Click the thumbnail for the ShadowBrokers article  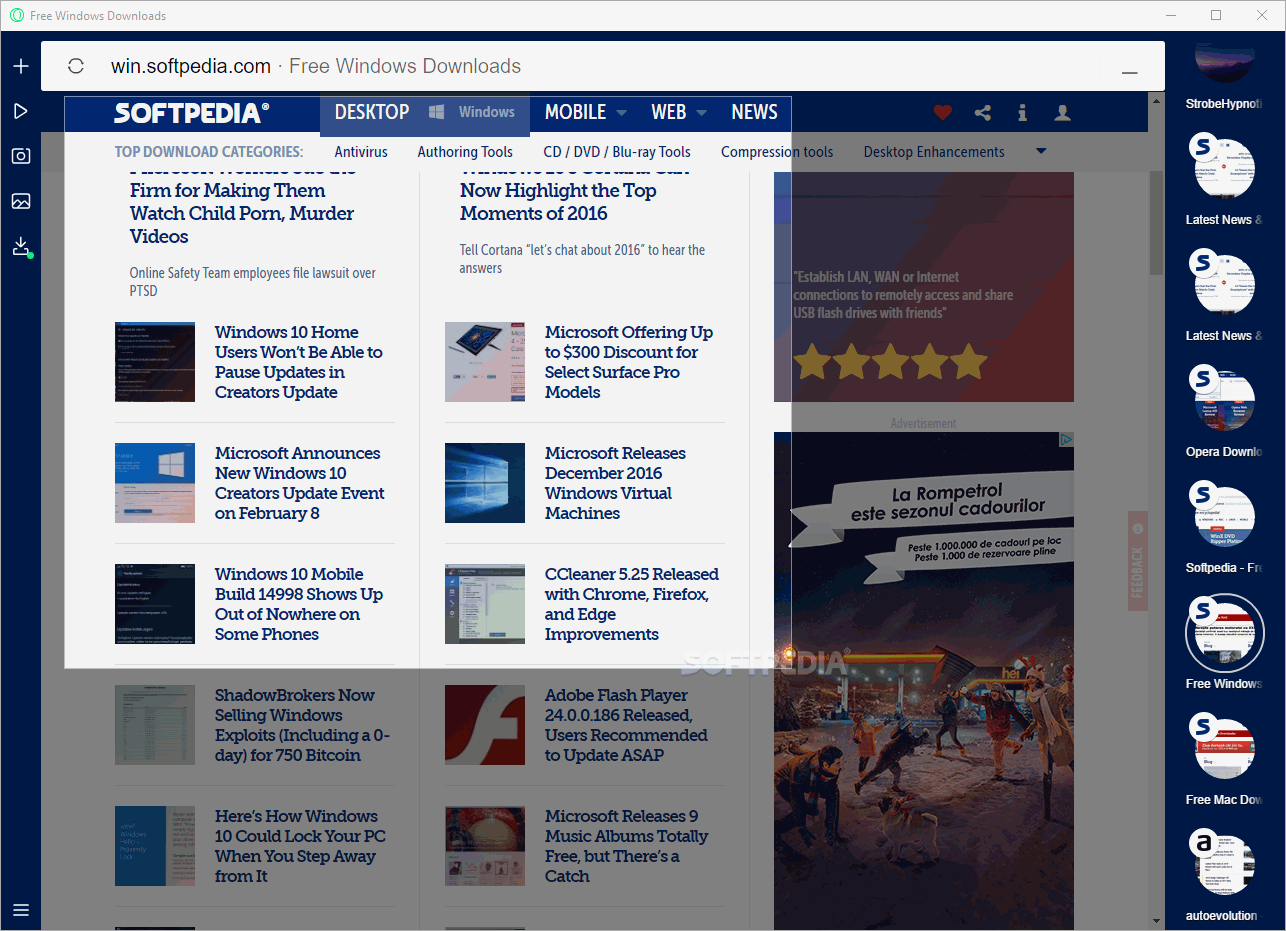click(x=155, y=725)
